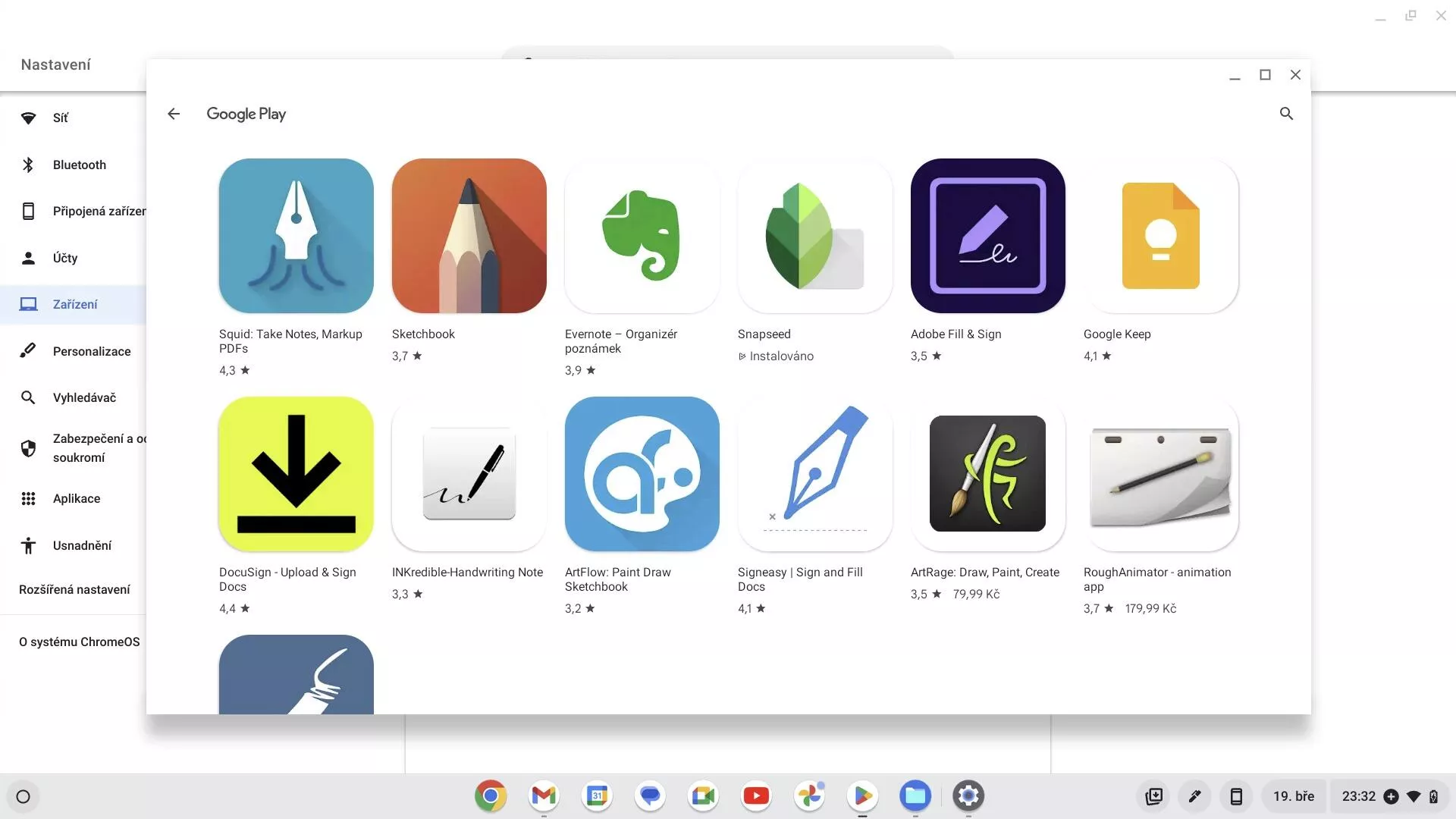
Task: Click ArtRage price 79,99 Kč
Action: (976, 595)
